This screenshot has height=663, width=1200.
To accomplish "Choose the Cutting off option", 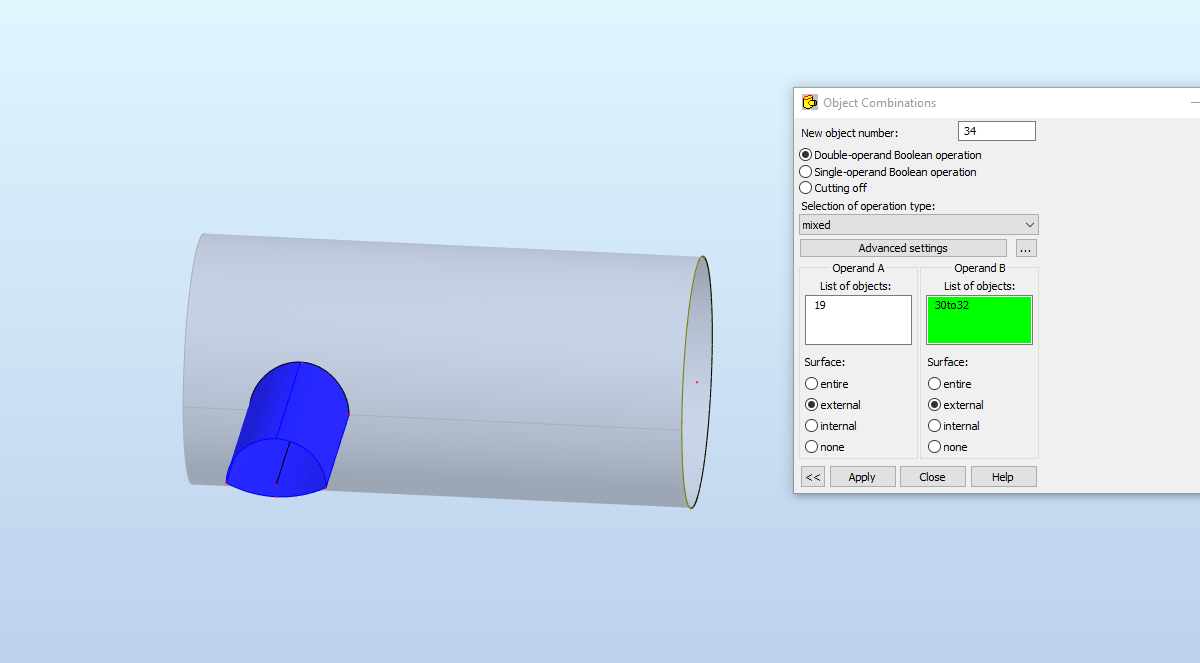I will [x=806, y=188].
